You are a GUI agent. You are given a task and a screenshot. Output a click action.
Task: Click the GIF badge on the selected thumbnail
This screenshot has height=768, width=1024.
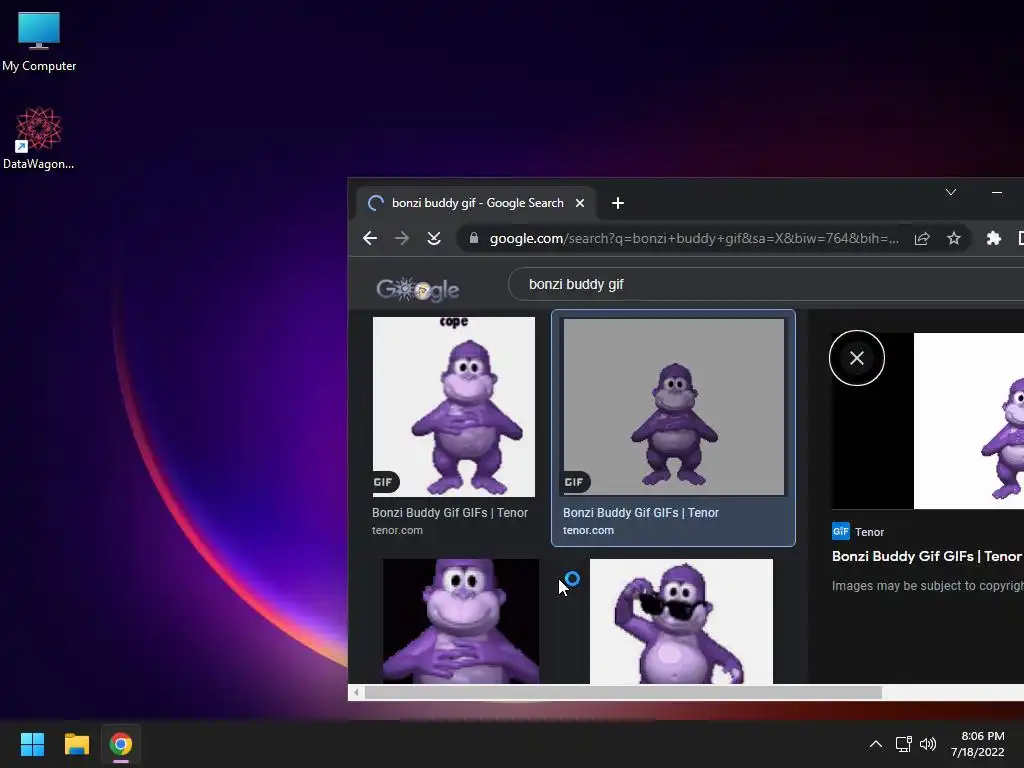(x=575, y=482)
